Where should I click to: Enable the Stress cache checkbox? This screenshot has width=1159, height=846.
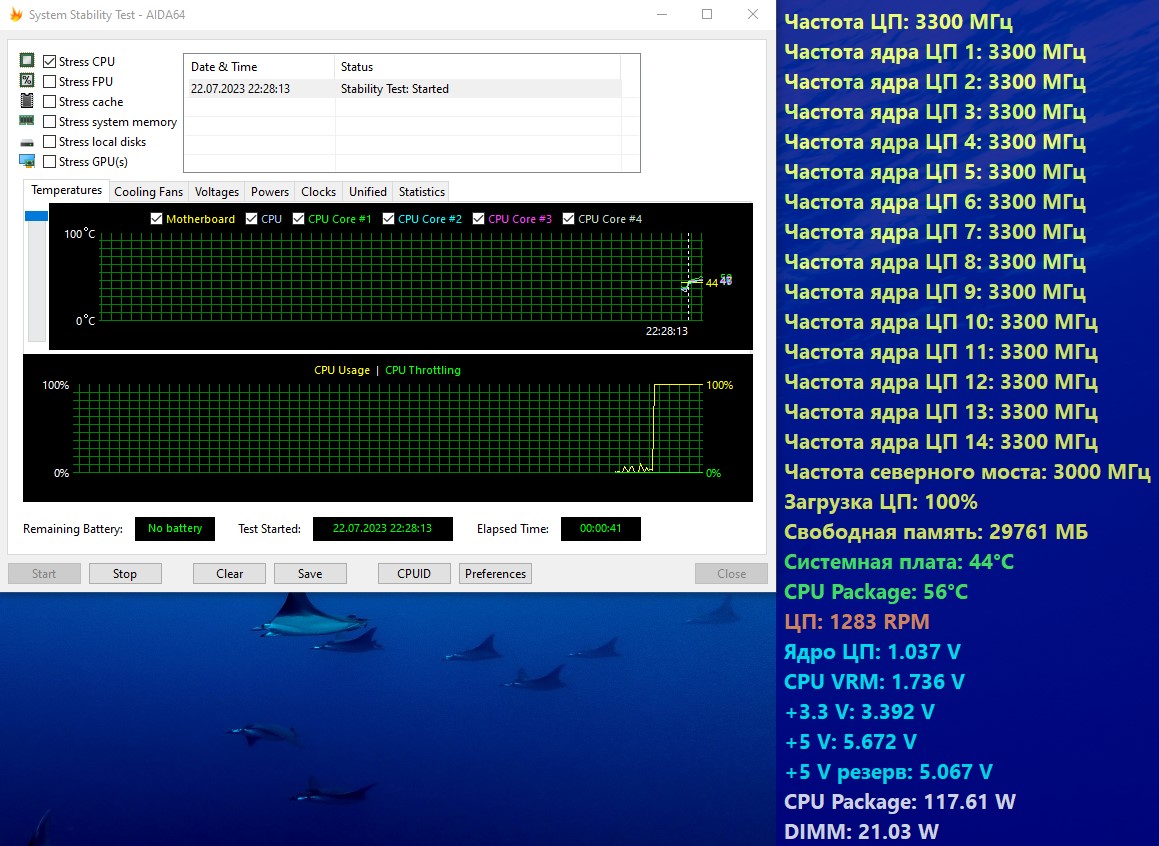coord(50,101)
